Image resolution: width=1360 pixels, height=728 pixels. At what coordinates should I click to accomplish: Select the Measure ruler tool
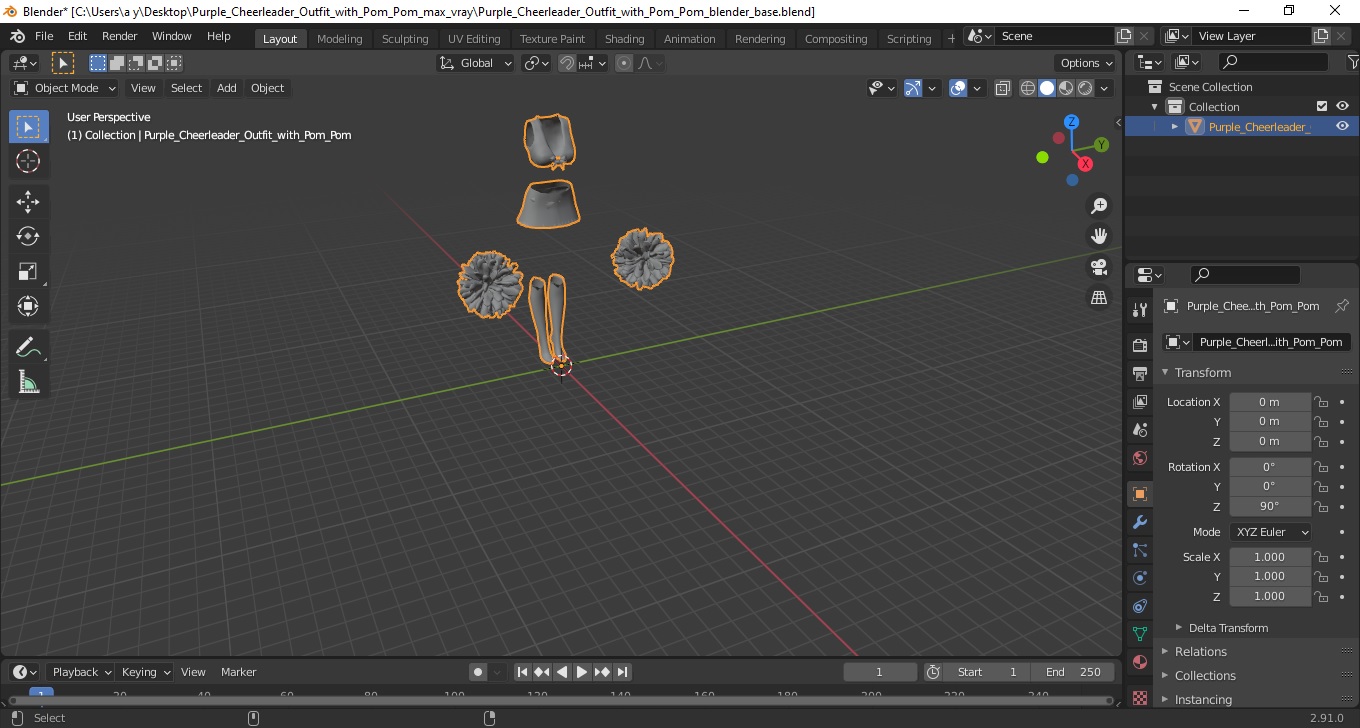pos(28,382)
